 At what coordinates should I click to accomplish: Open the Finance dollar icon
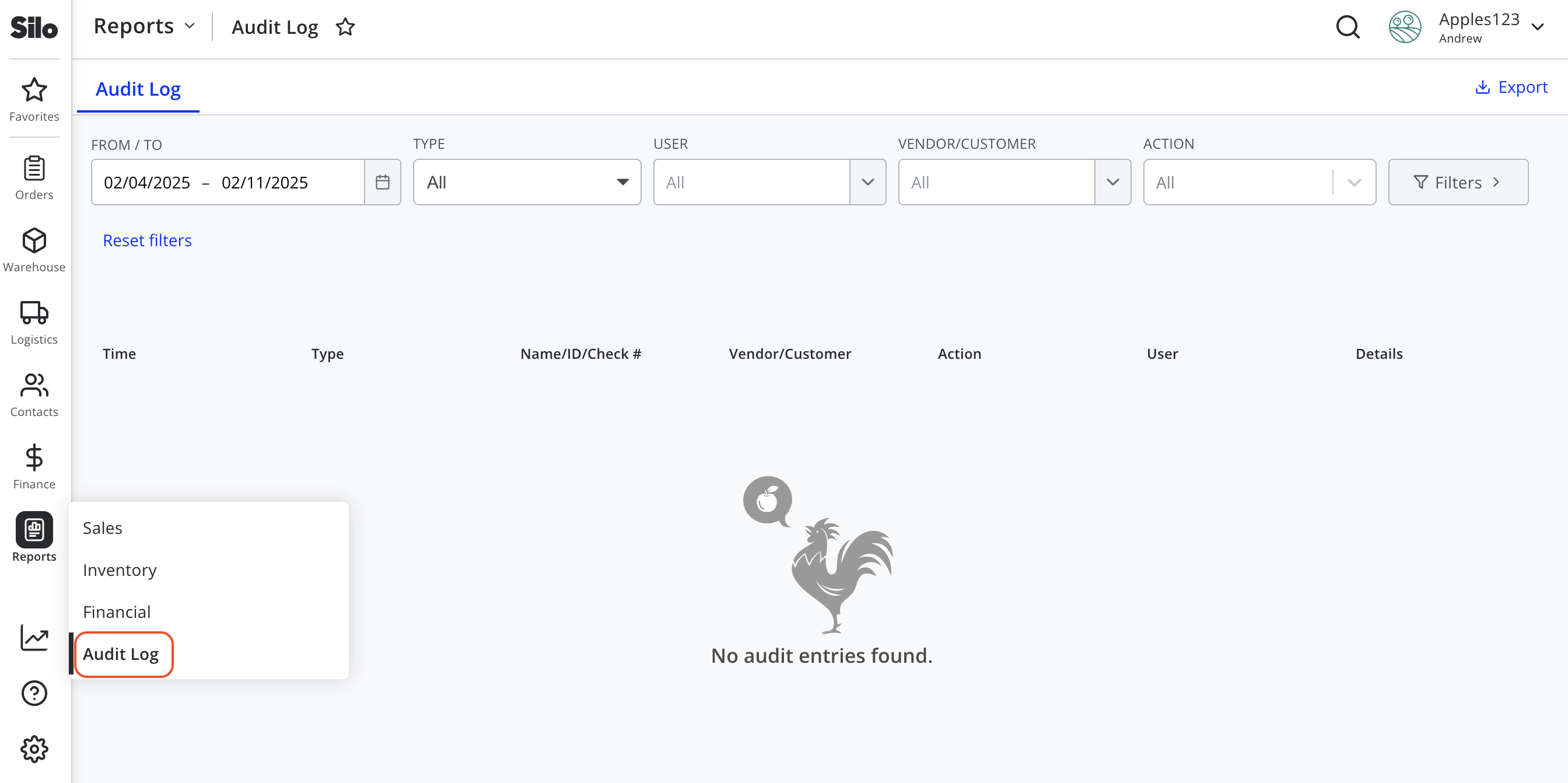[34, 457]
